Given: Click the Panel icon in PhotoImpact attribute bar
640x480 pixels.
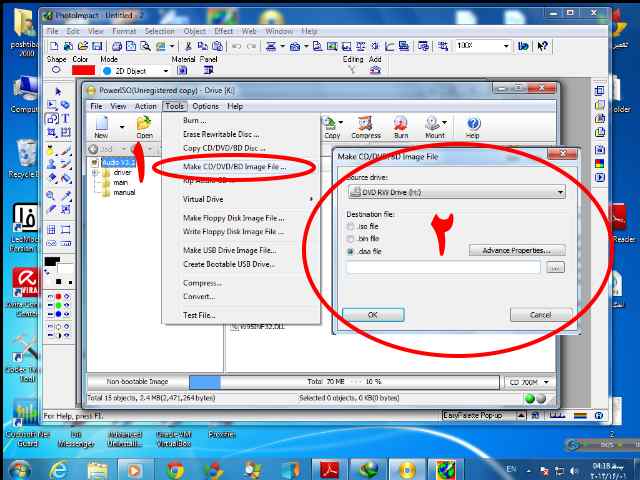Looking at the screenshot, I should [208, 71].
